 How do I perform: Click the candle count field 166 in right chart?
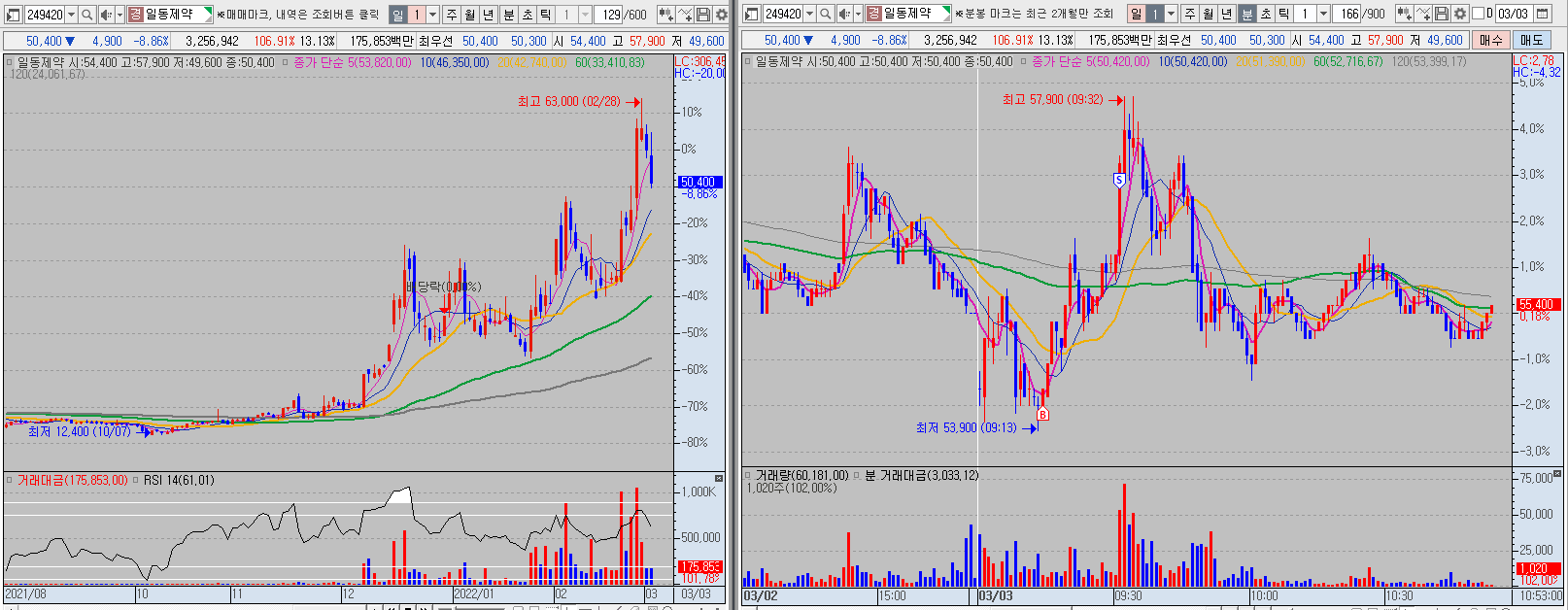1347,15
